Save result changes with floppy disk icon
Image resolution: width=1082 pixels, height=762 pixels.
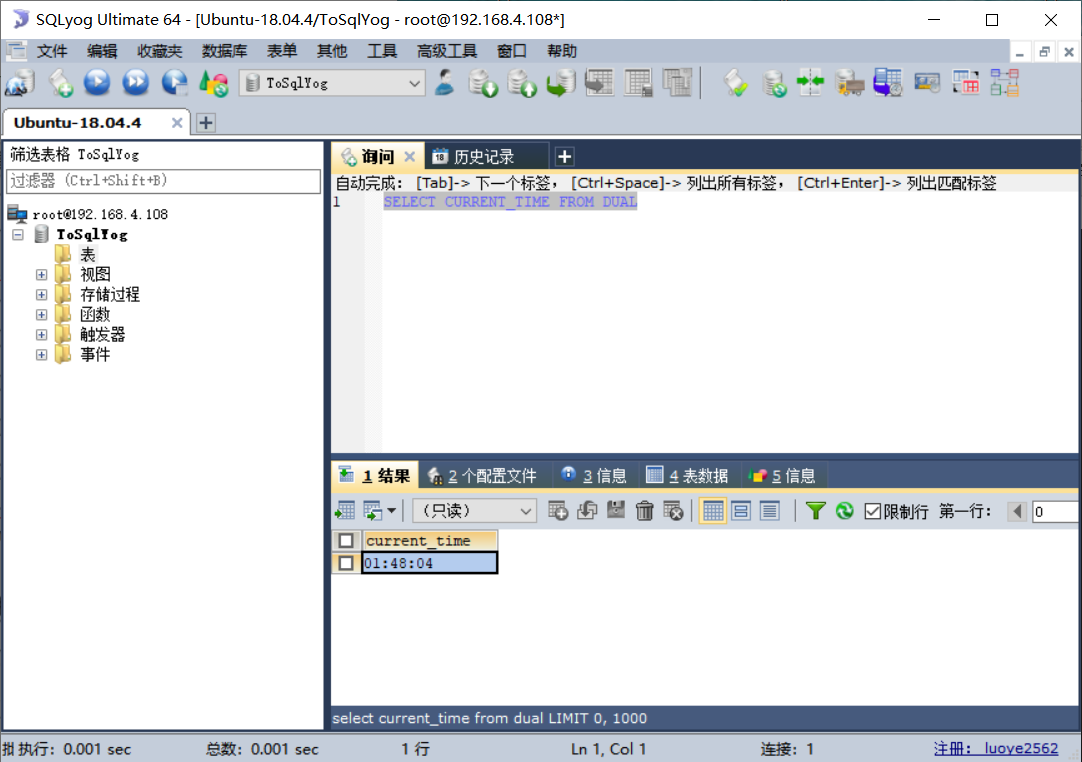(616, 510)
